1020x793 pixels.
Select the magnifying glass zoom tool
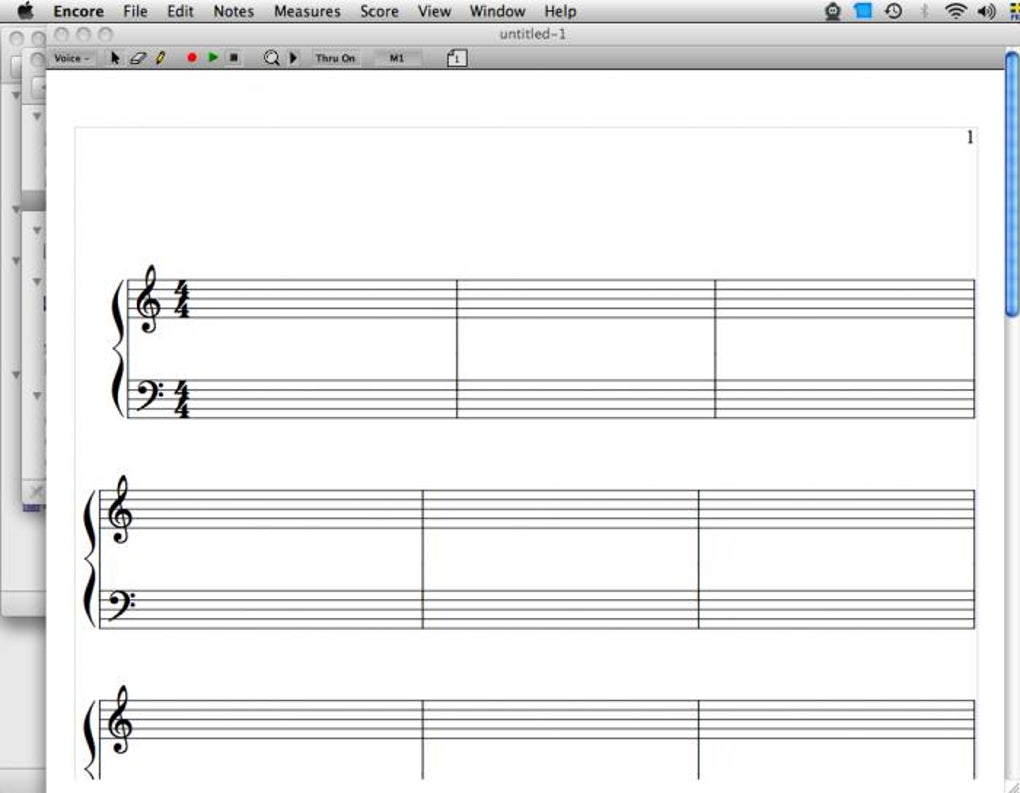[x=271, y=58]
